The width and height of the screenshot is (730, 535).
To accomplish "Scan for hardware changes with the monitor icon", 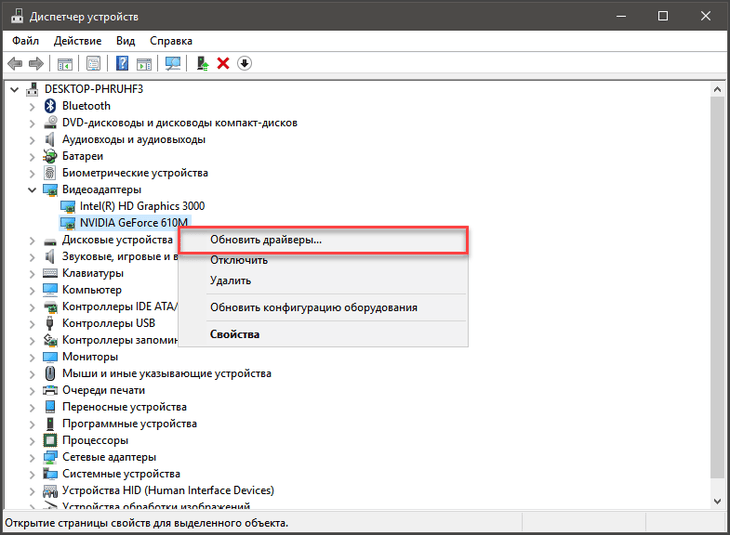I will pos(173,63).
